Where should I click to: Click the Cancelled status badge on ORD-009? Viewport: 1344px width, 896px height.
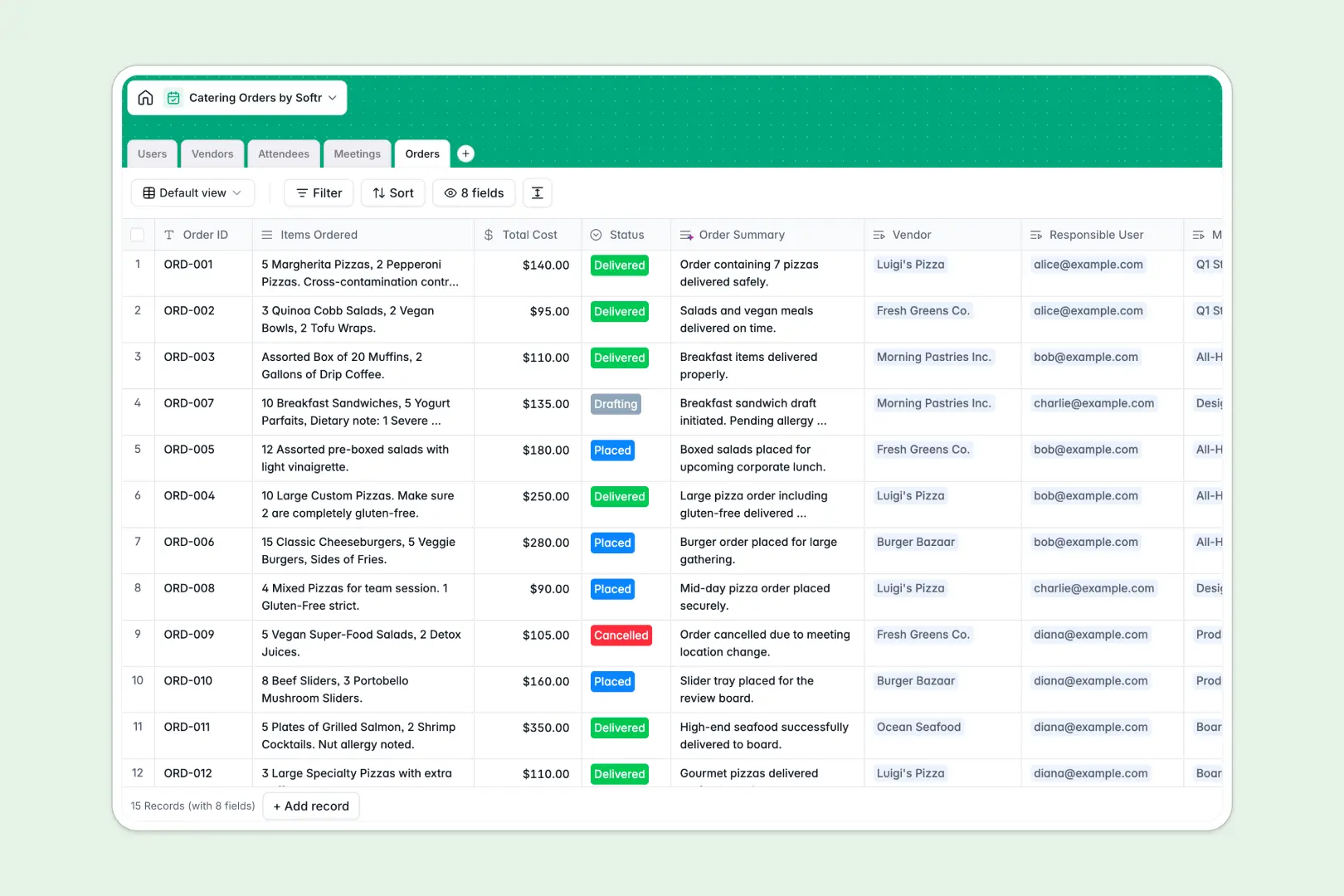pos(621,635)
